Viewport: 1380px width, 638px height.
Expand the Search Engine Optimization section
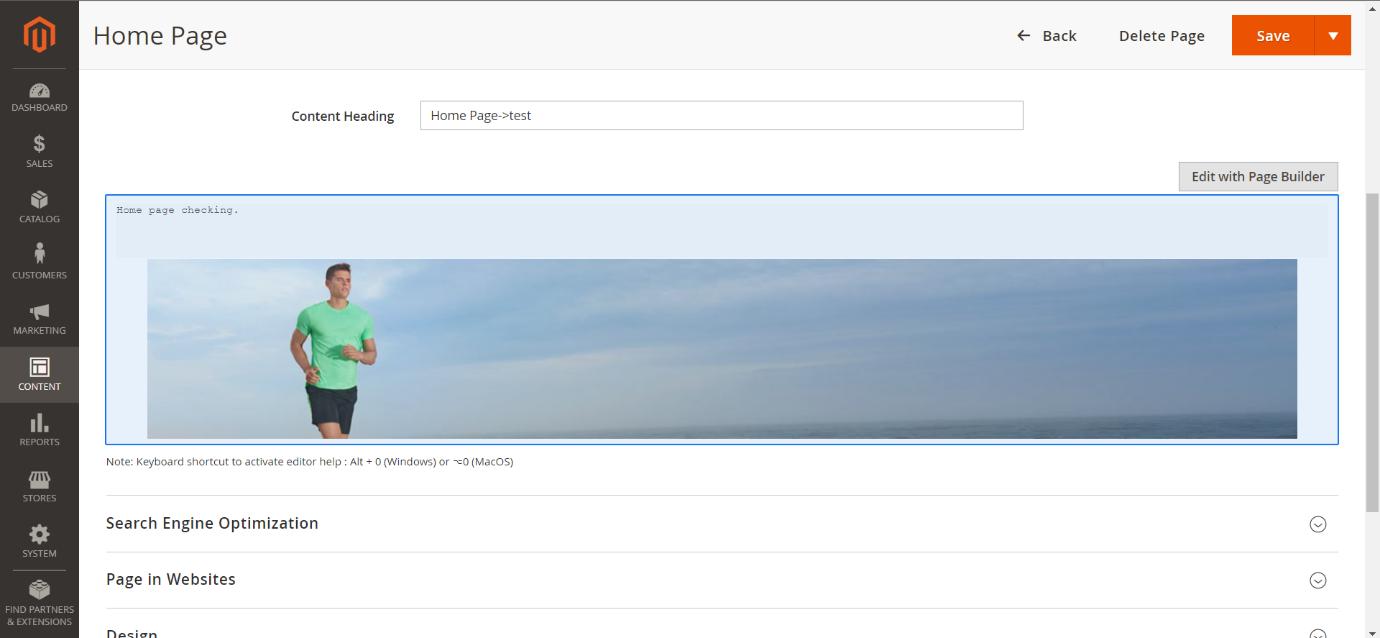pos(1317,524)
